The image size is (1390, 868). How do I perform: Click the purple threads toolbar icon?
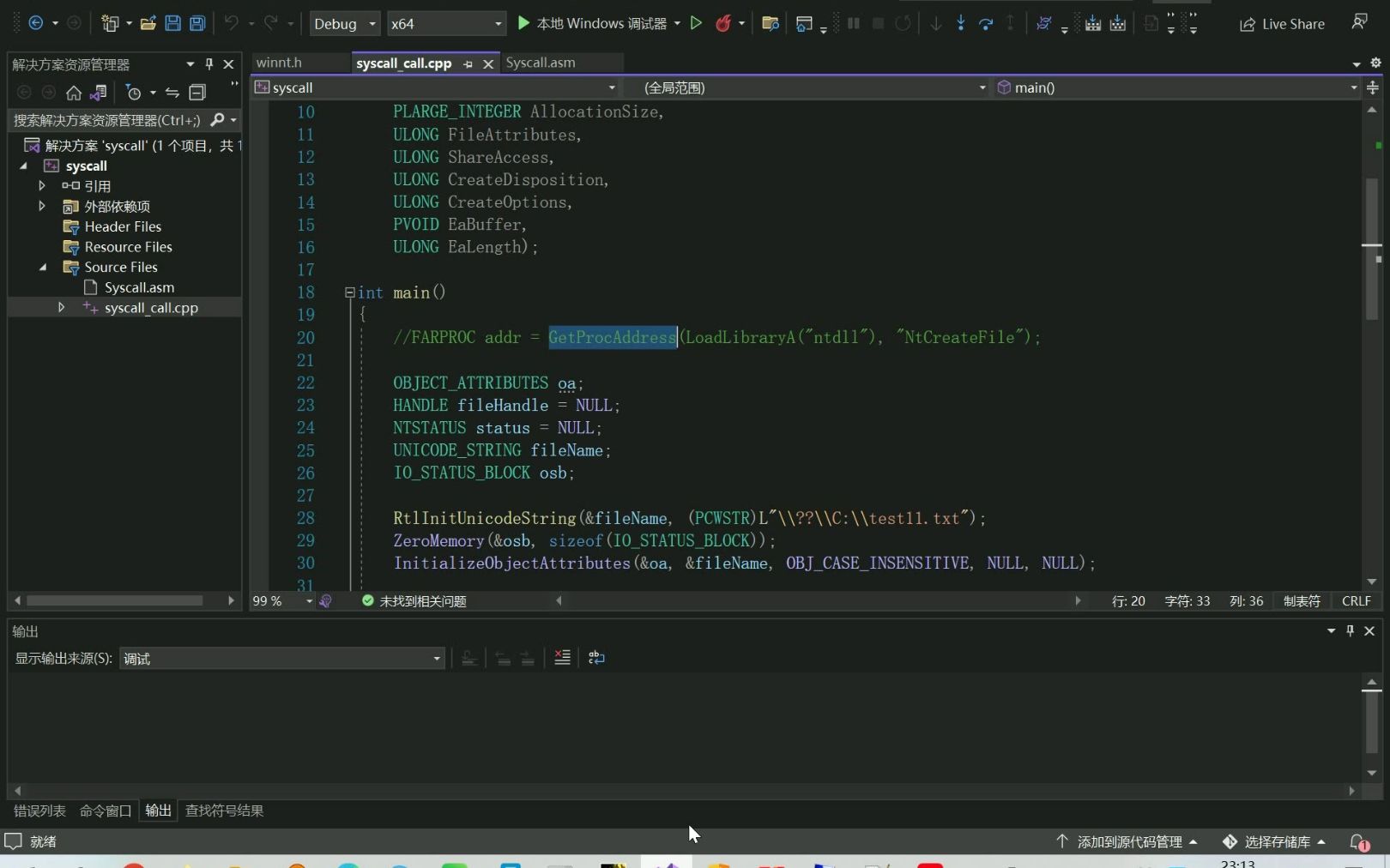[1043, 23]
